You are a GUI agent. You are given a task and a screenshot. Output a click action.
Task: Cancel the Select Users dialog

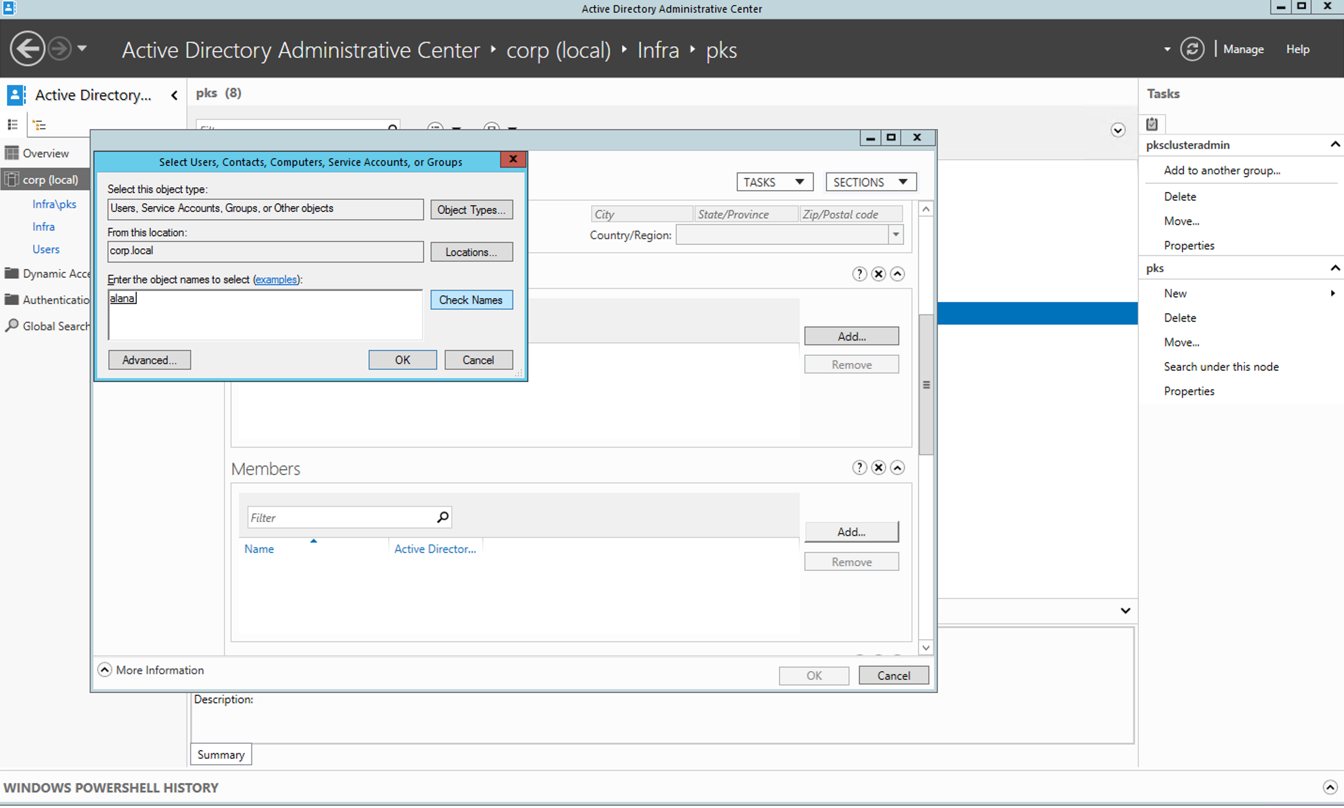point(478,360)
